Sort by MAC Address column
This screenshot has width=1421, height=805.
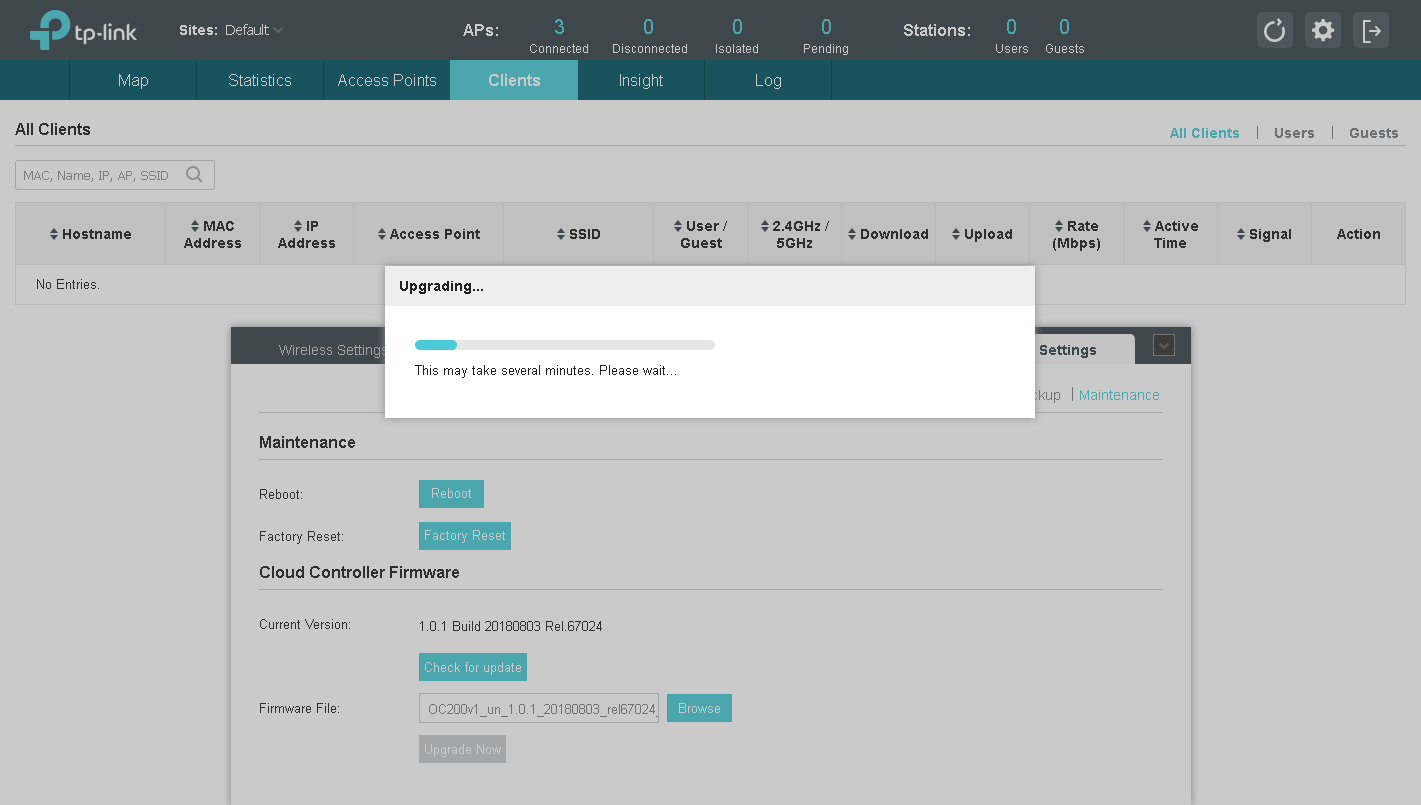[213, 234]
